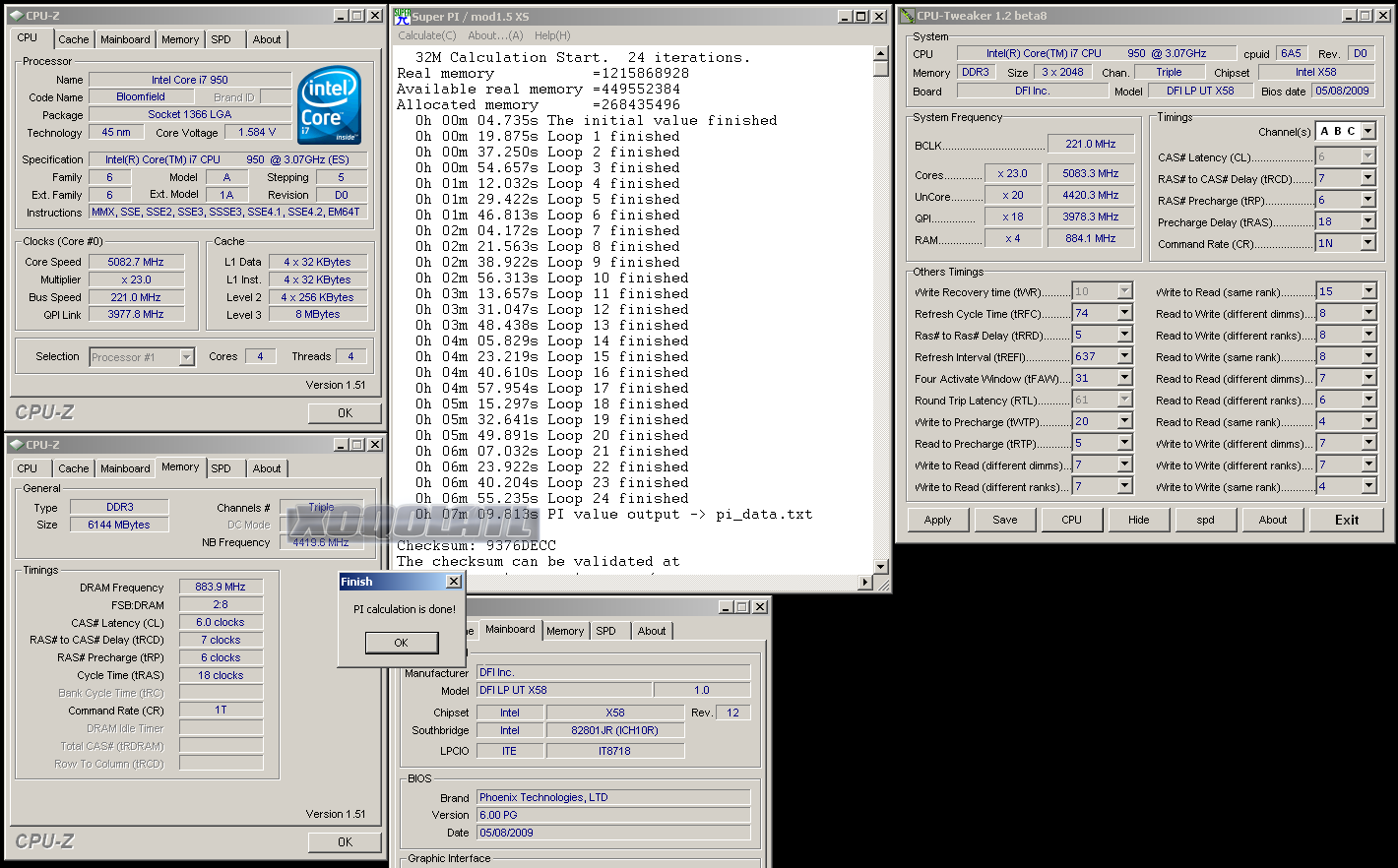
Task: Open the About...(A) menu in Super PI
Action: 495,35
